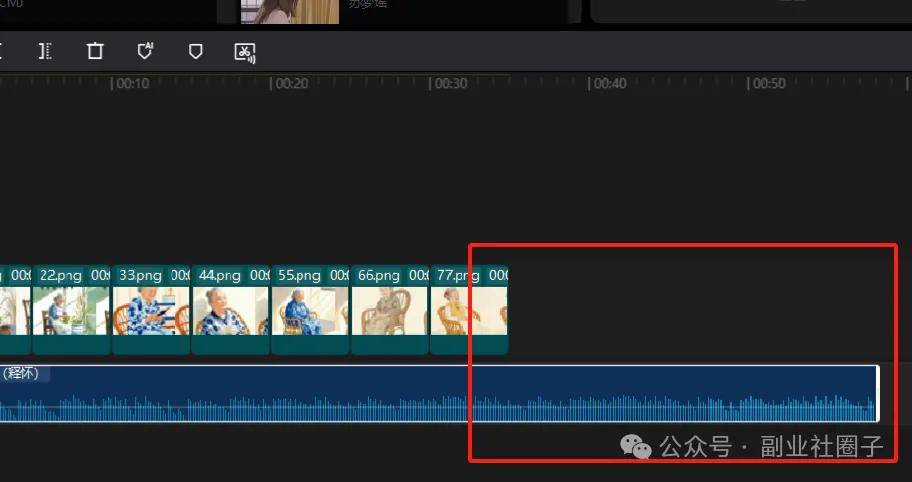Click the AI marker shield icon

[146, 51]
